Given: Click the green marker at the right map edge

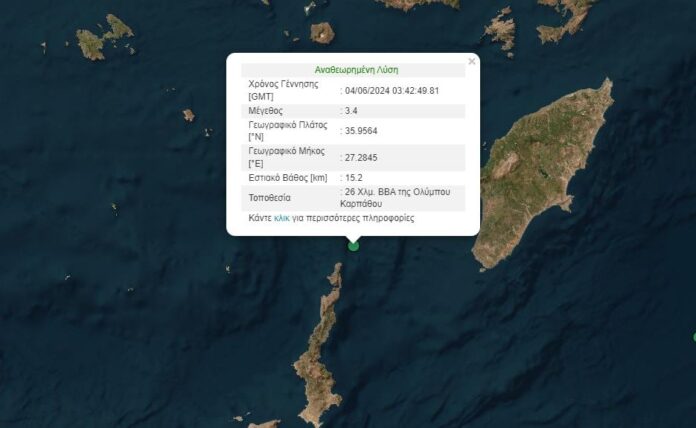Looking at the screenshot, I should [x=693, y=339].
